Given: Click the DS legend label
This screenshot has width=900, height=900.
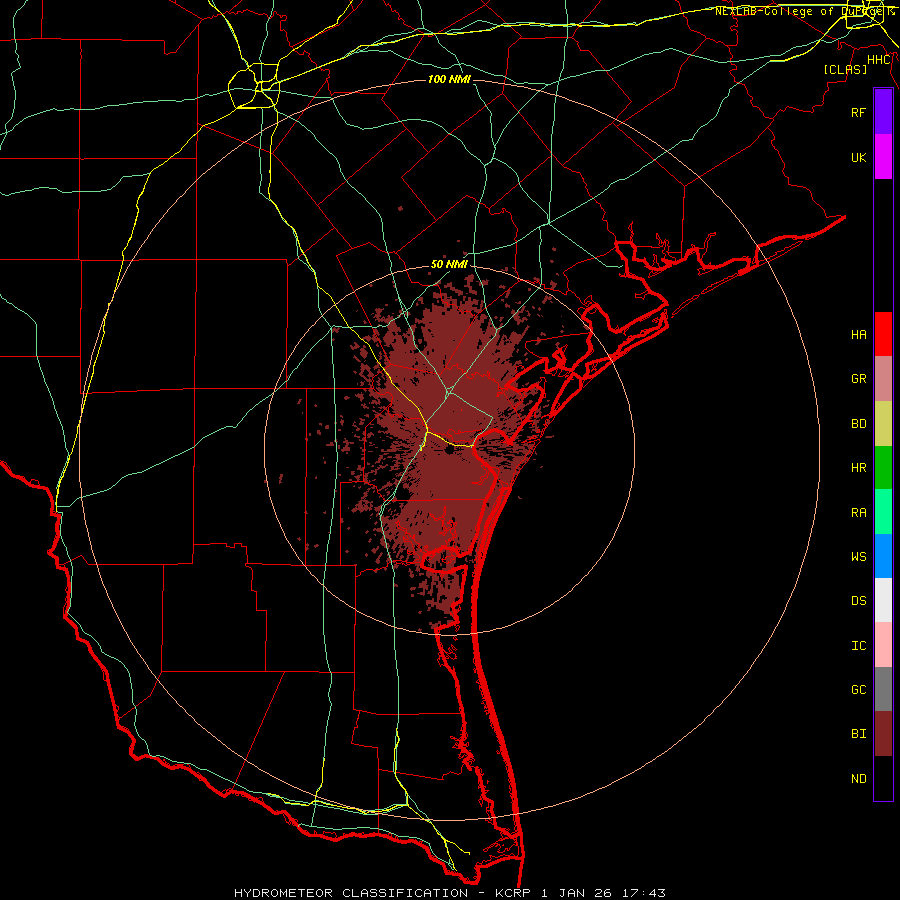Looking at the screenshot, I should click(858, 601).
